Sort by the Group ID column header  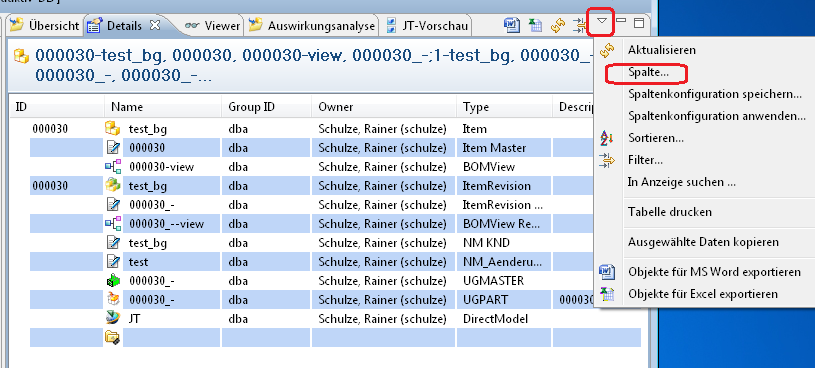[x=267, y=107]
